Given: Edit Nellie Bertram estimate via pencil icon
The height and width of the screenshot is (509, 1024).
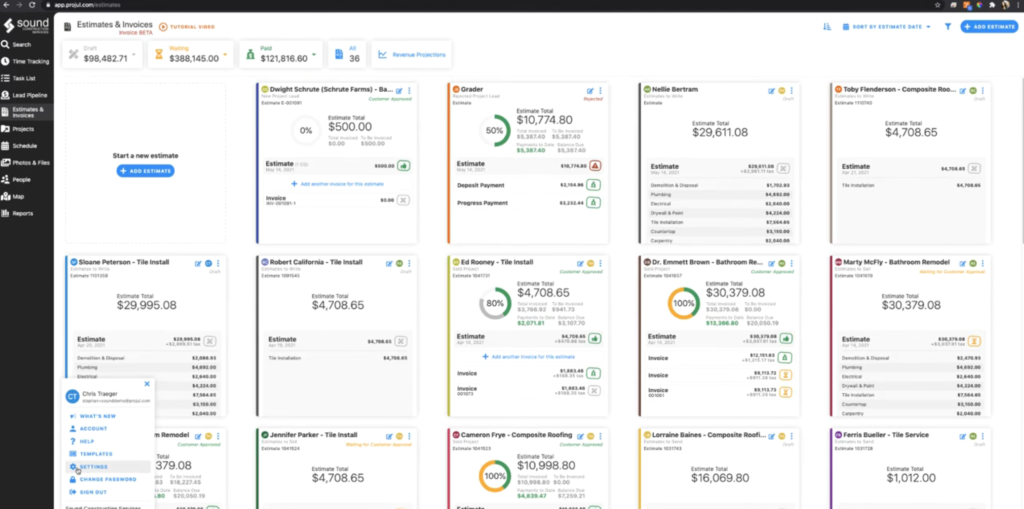Looking at the screenshot, I should [771, 90].
